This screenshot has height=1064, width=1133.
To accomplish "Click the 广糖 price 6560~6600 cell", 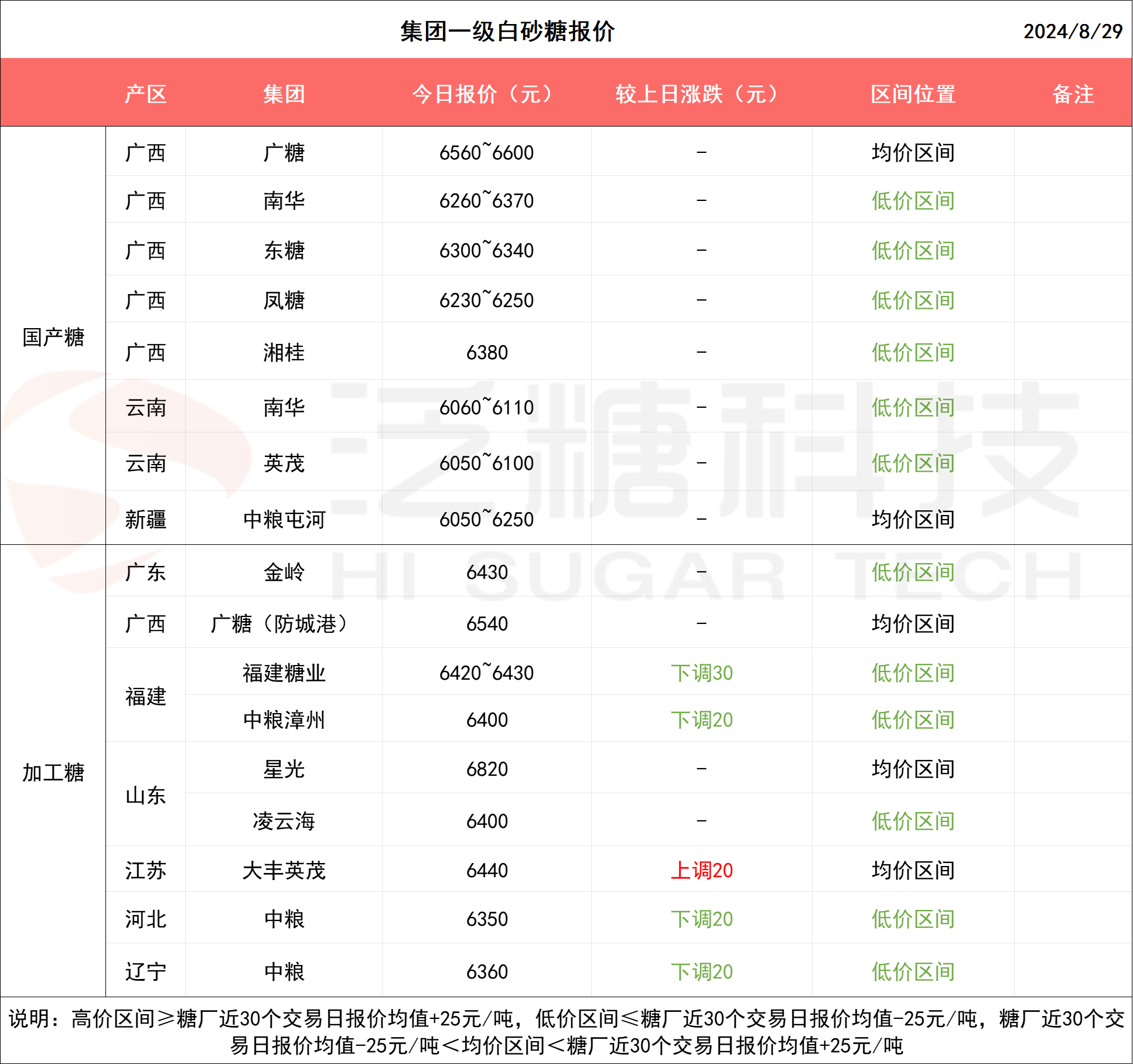I will click(486, 153).
